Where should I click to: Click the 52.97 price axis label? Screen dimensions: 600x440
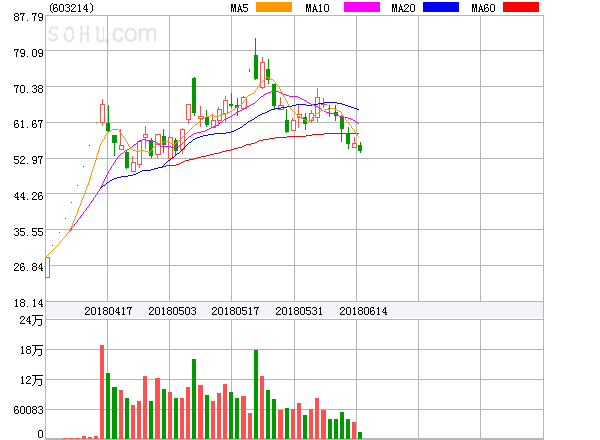coord(29,160)
